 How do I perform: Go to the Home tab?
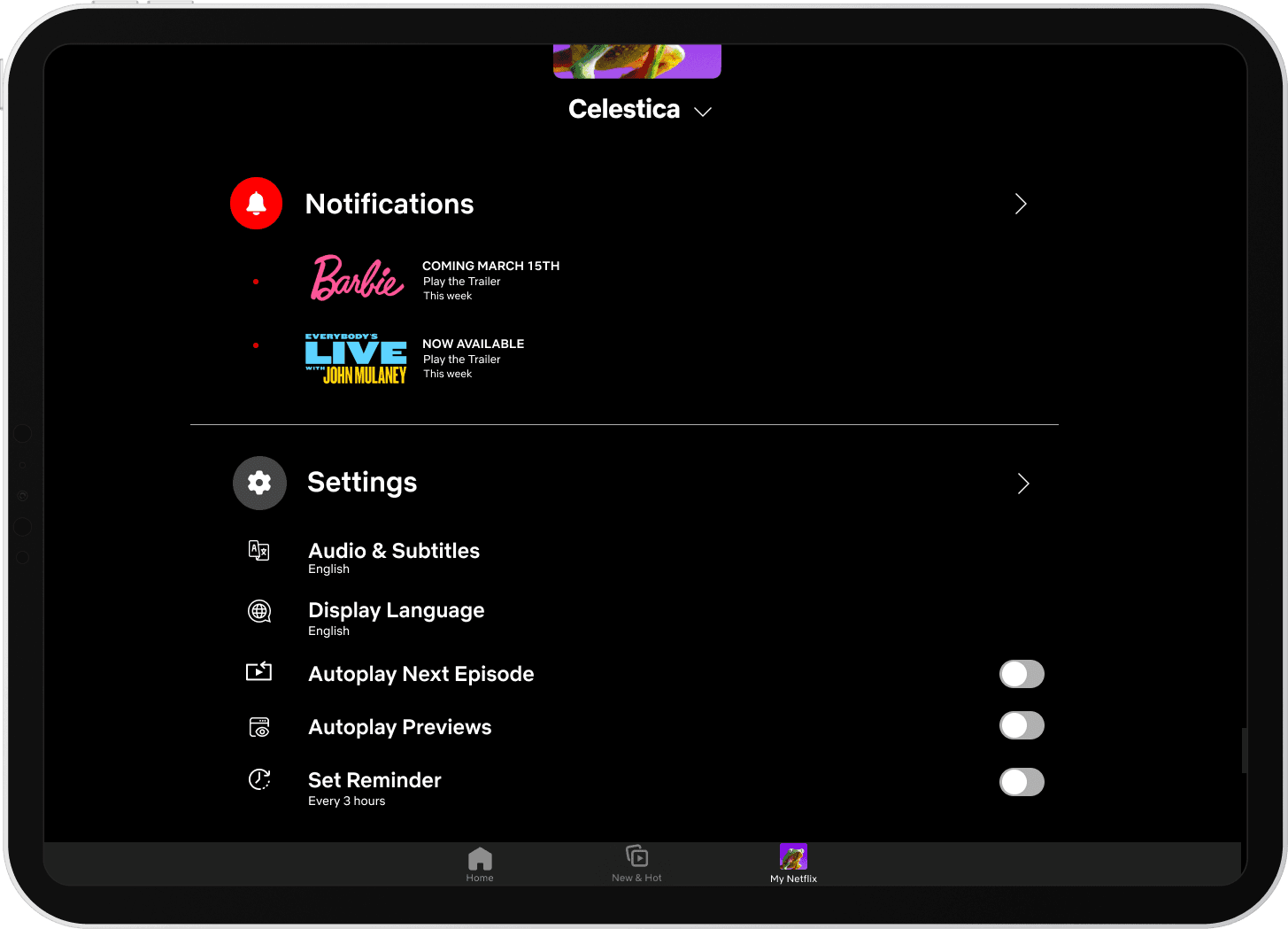(480, 864)
